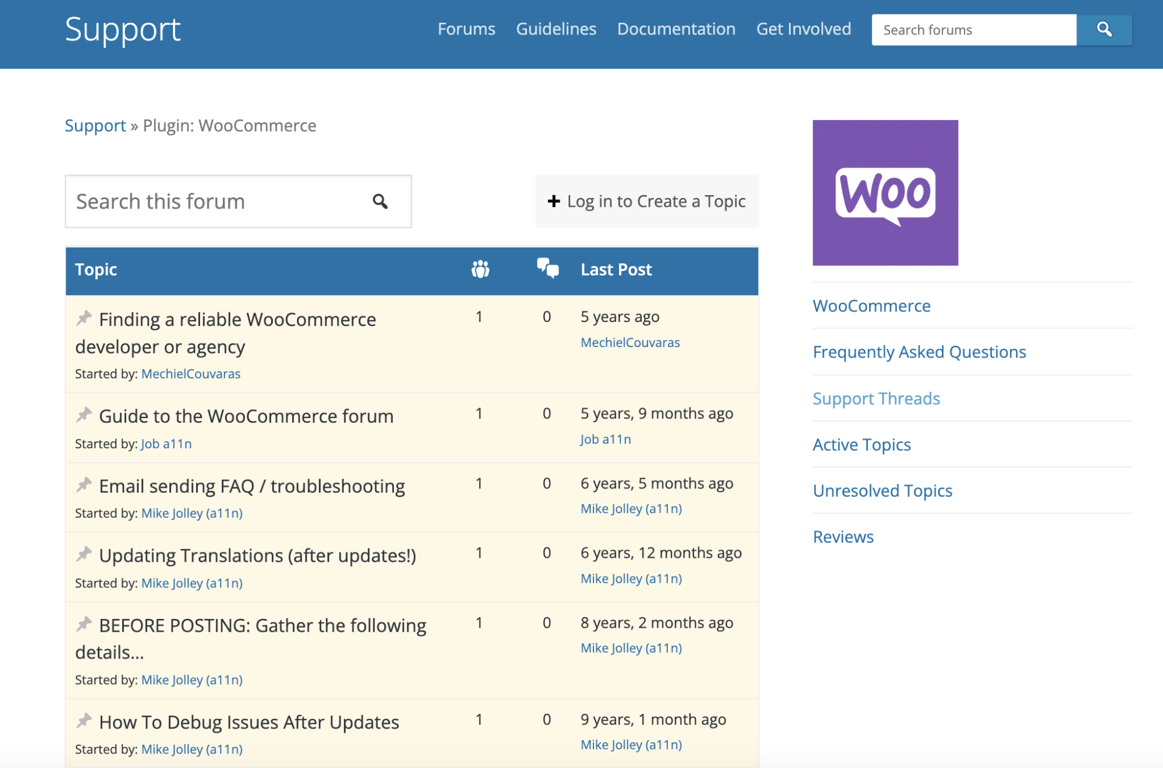Go to Get Involved in the navigation bar
Viewport: 1163px width, 768px height.
point(804,29)
